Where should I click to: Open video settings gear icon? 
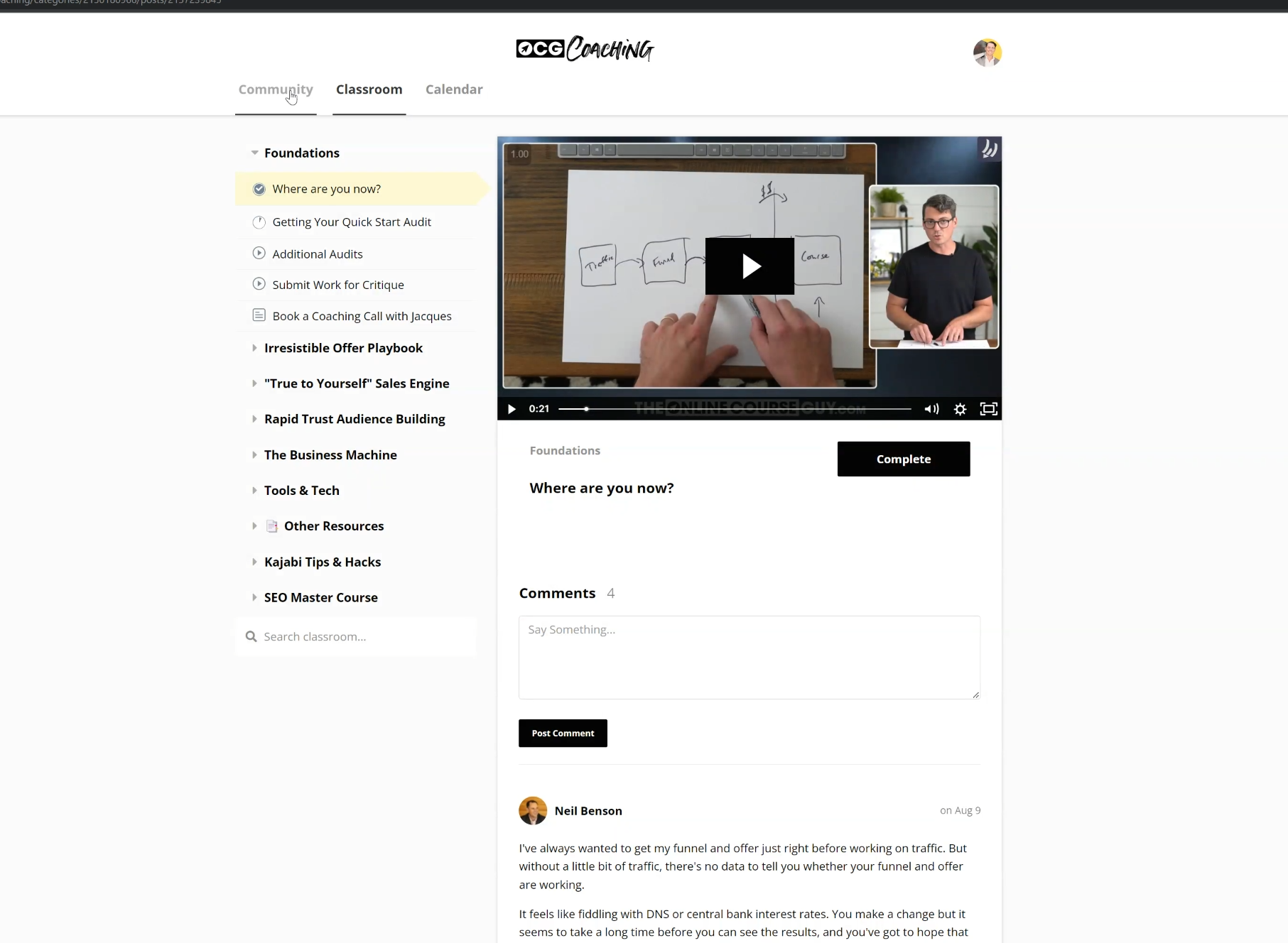[x=960, y=409]
